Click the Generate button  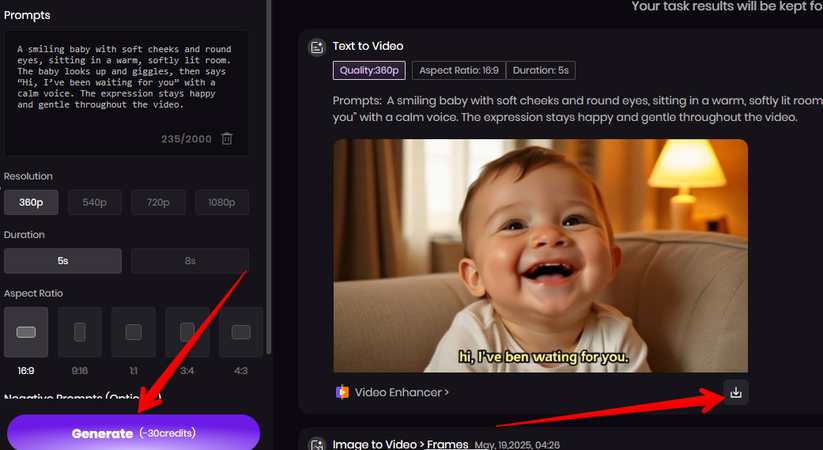[x=133, y=433]
